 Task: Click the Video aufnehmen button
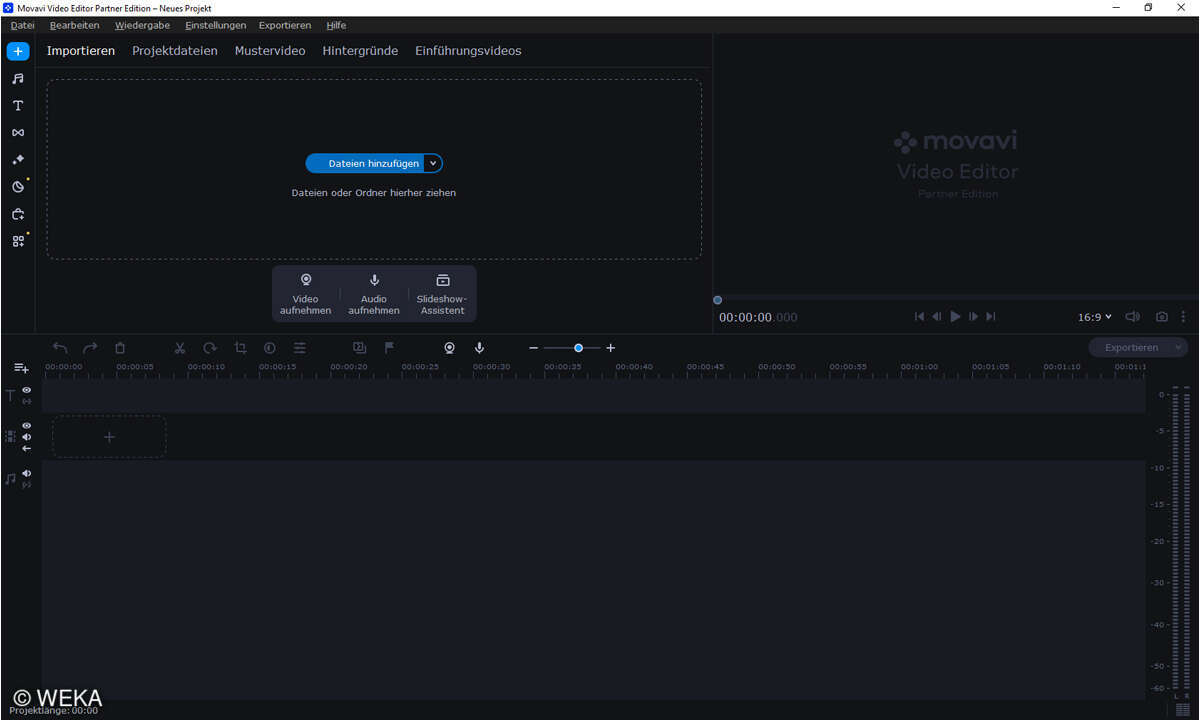[x=306, y=294]
